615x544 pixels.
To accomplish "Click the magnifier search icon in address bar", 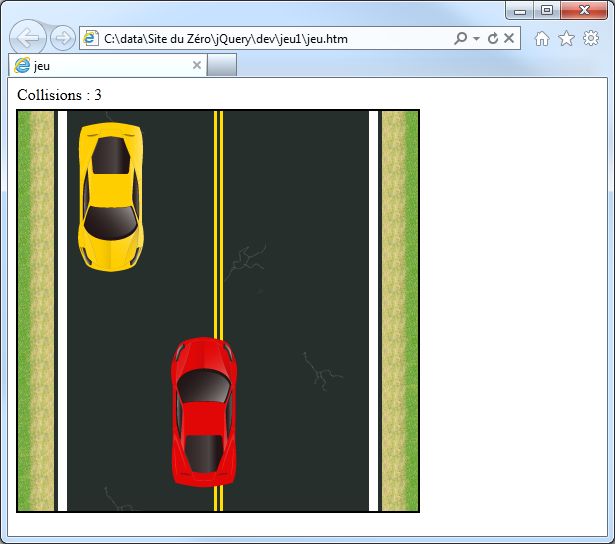I will [x=460, y=39].
